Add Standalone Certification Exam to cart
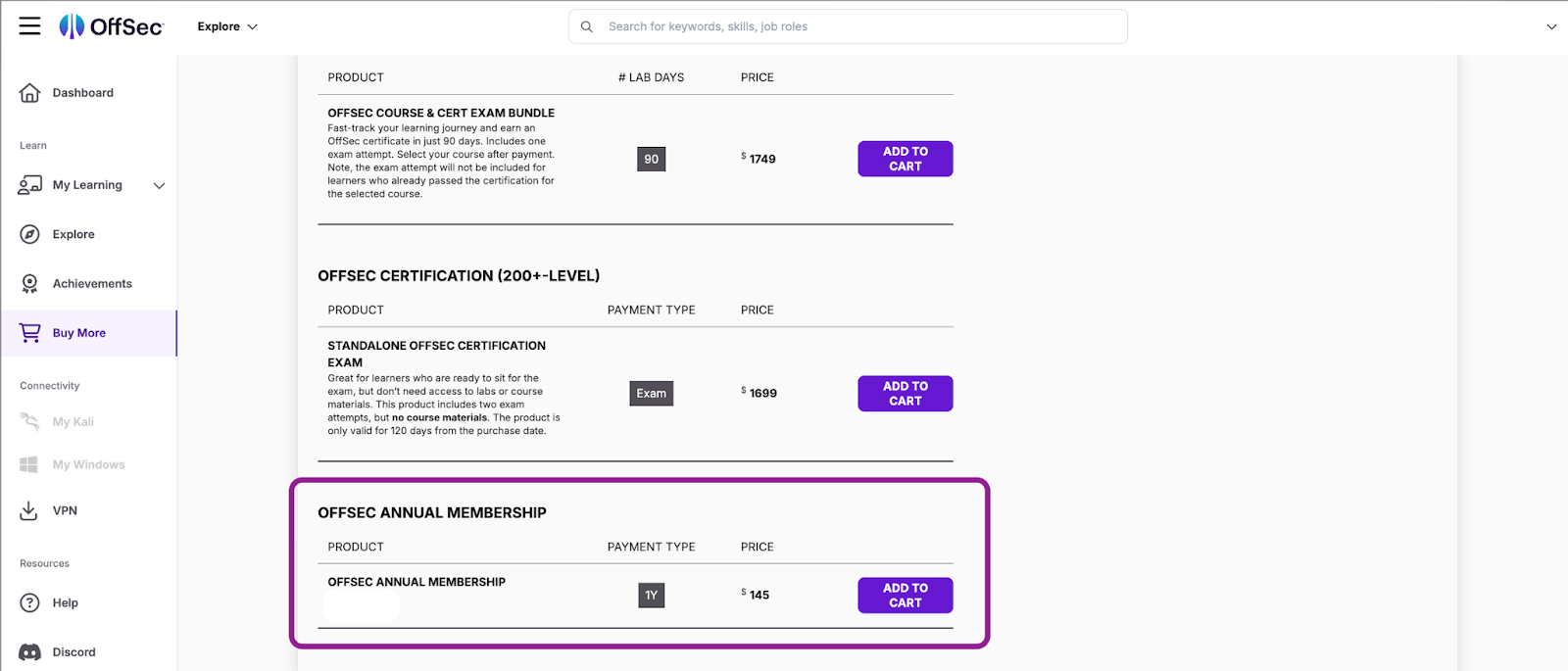The width and height of the screenshot is (1568, 671). (x=906, y=394)
